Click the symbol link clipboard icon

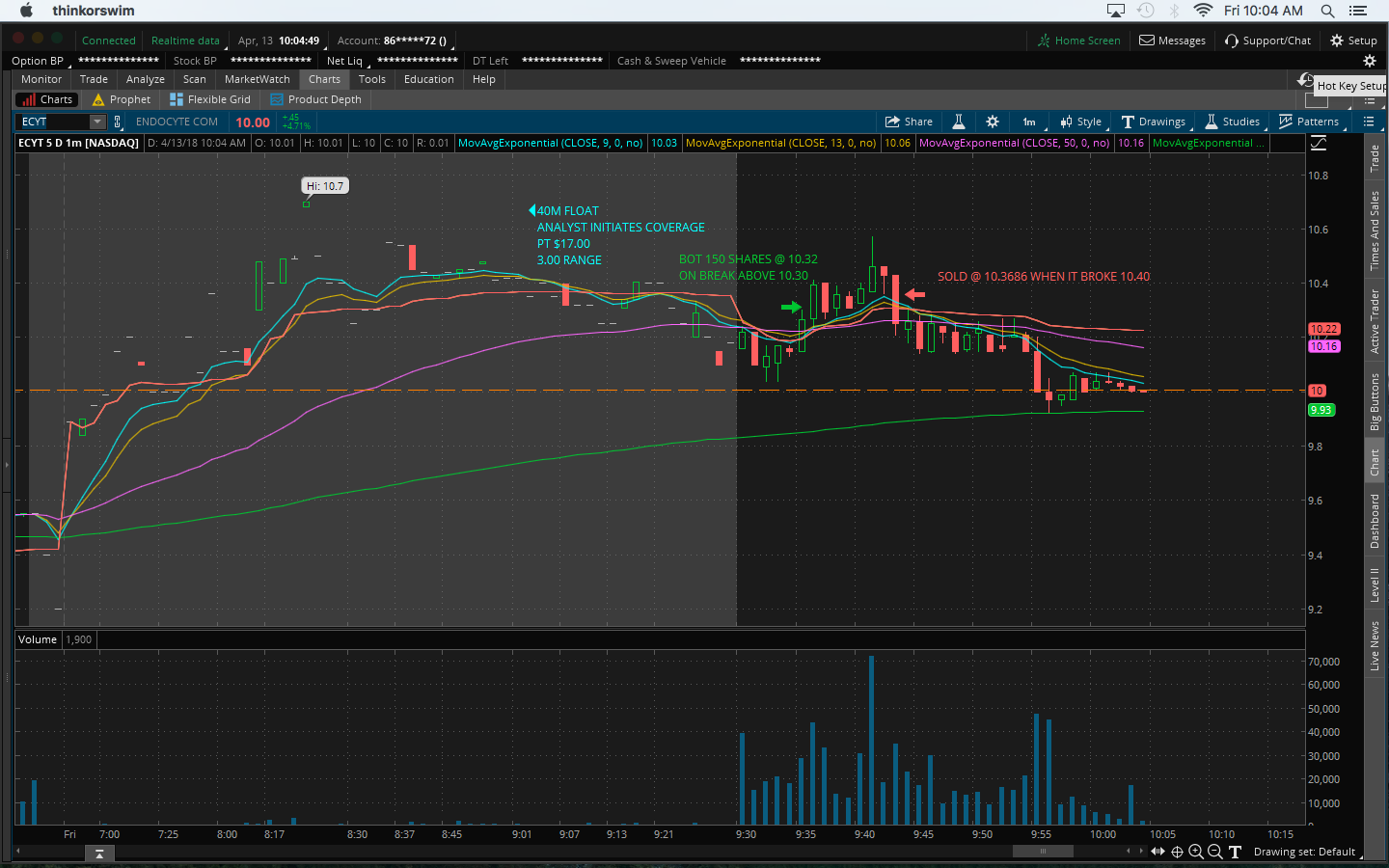[118, 122]
